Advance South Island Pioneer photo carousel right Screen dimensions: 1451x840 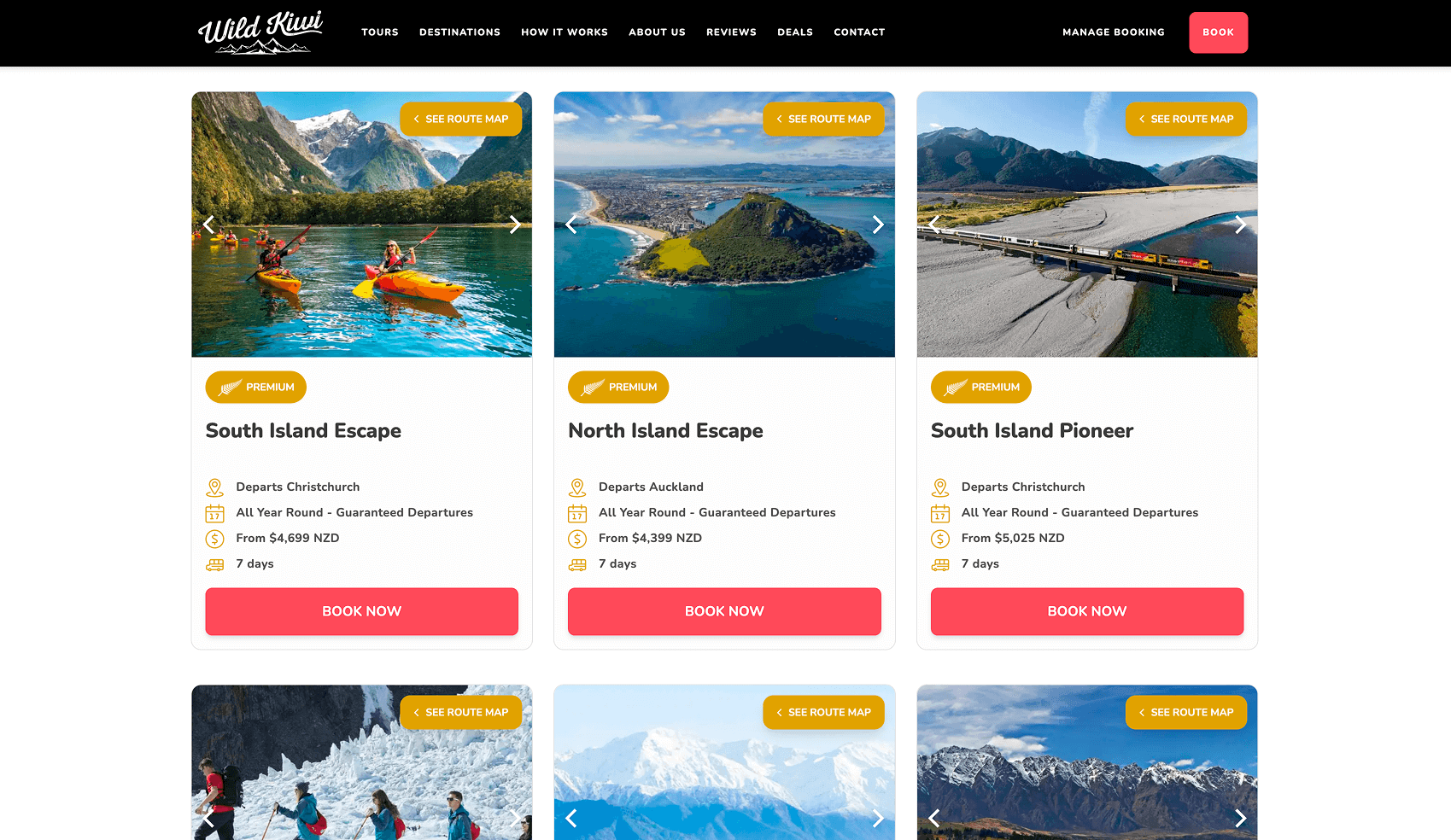click(x=1240, y=225)
